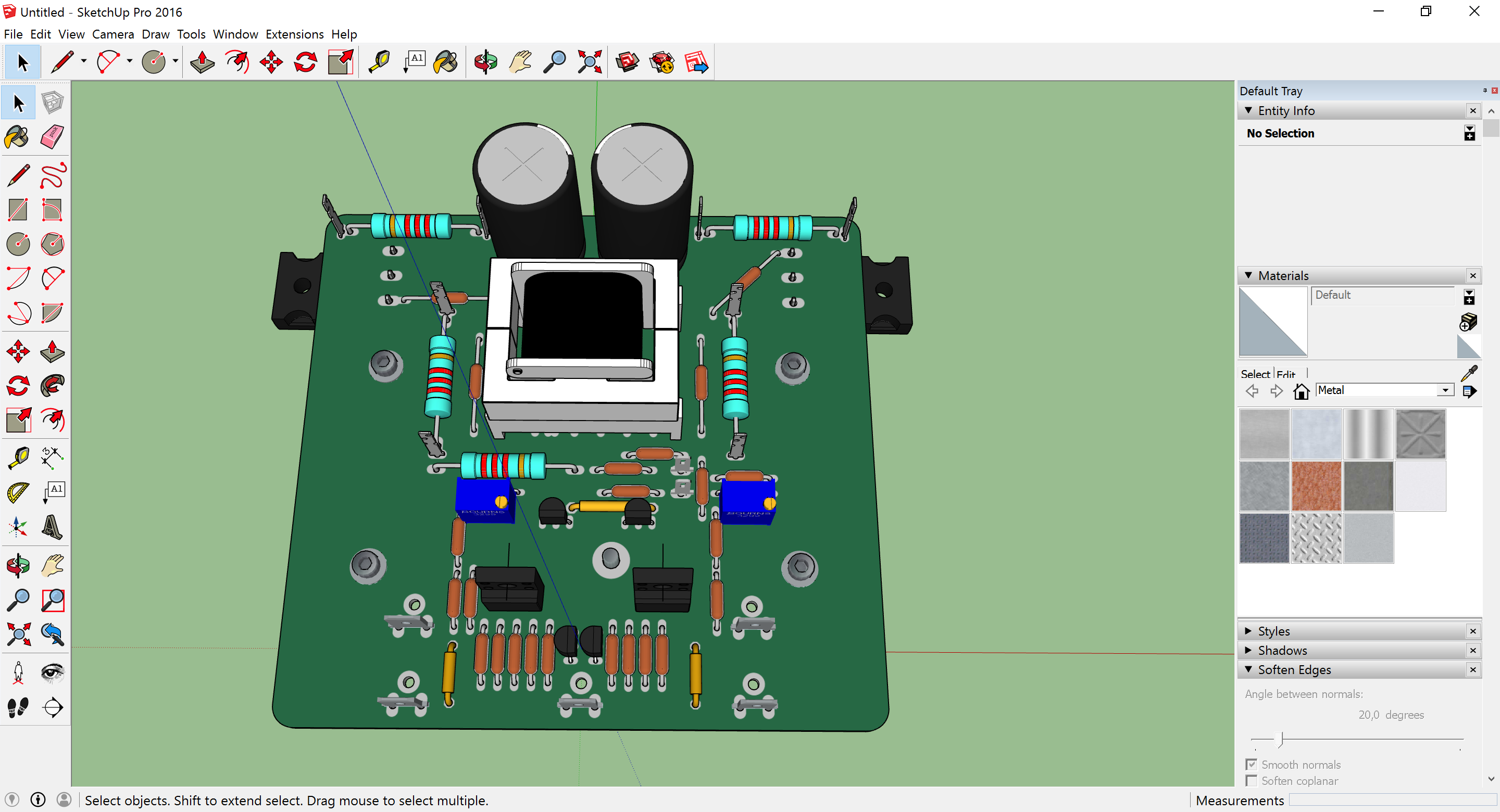Image resolution: width=1500 pixels, height=812 pixels.
Task: Choose the Pie arc tool
Action: (53, 313)
